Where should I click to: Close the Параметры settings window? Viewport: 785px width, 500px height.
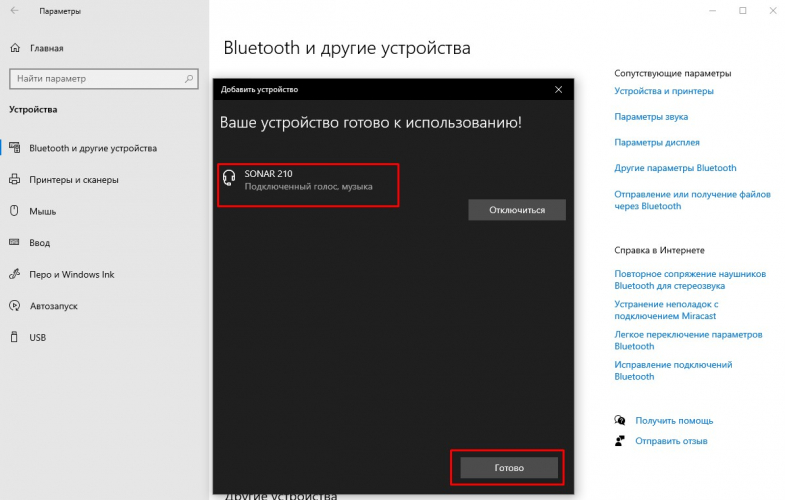[773, 11]
